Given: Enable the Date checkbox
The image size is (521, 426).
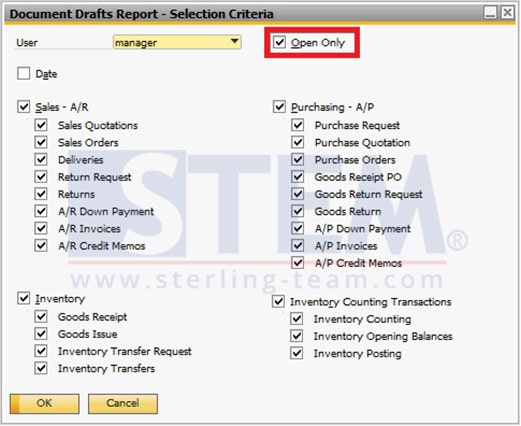Looking at the screenshot, I should (x=24, y=74).
